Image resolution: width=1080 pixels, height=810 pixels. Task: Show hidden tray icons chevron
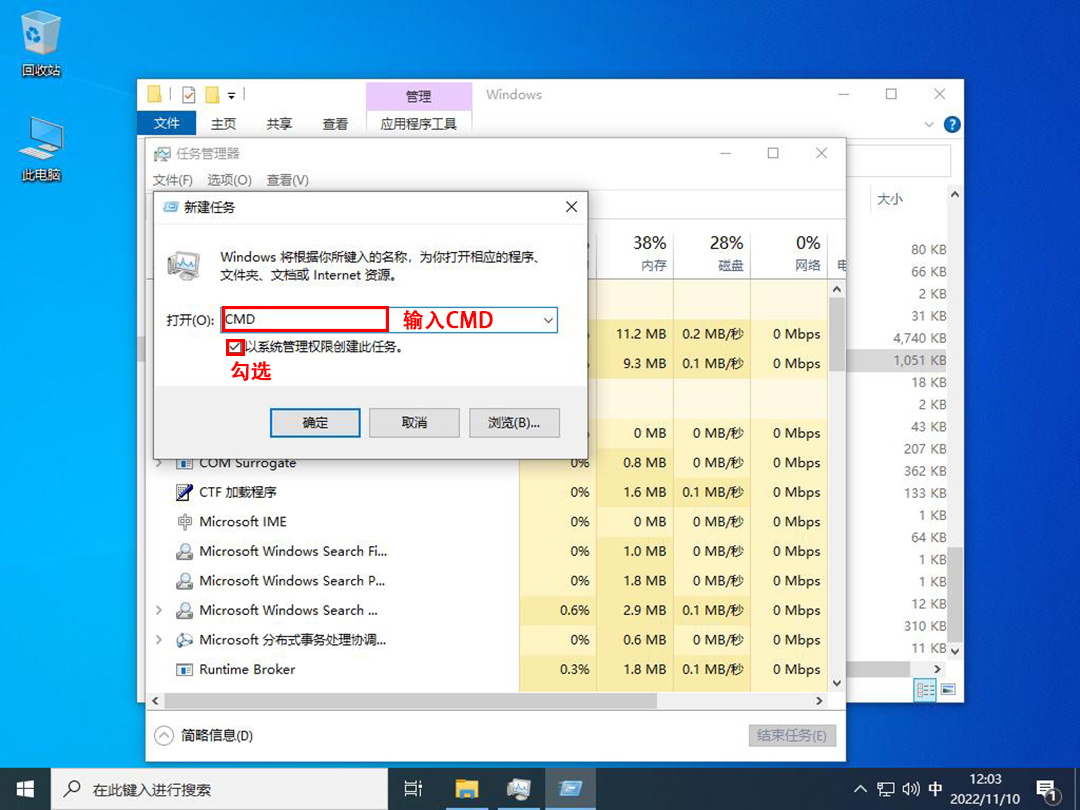click(x=860, y=789)
